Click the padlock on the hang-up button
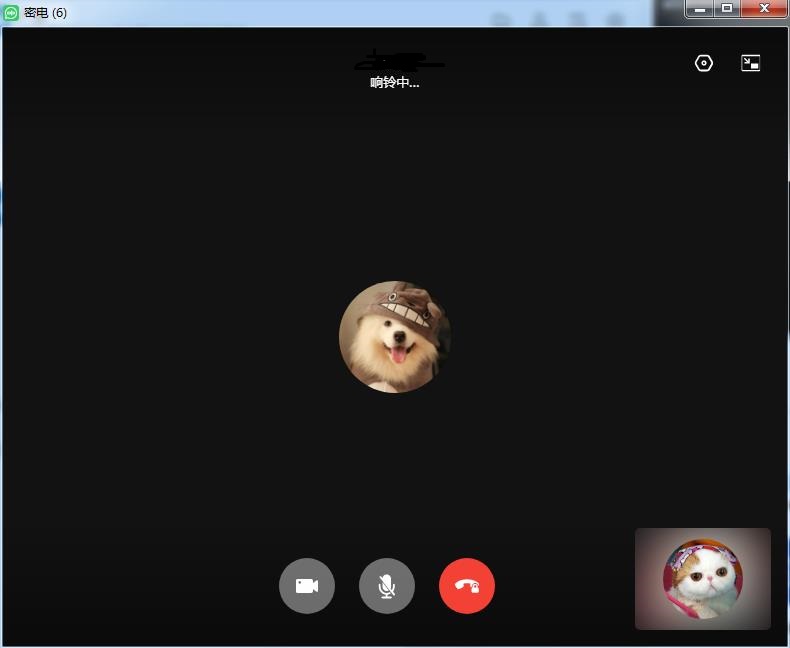Viewport: 790px width, 648px height. (x=474, y=588)
